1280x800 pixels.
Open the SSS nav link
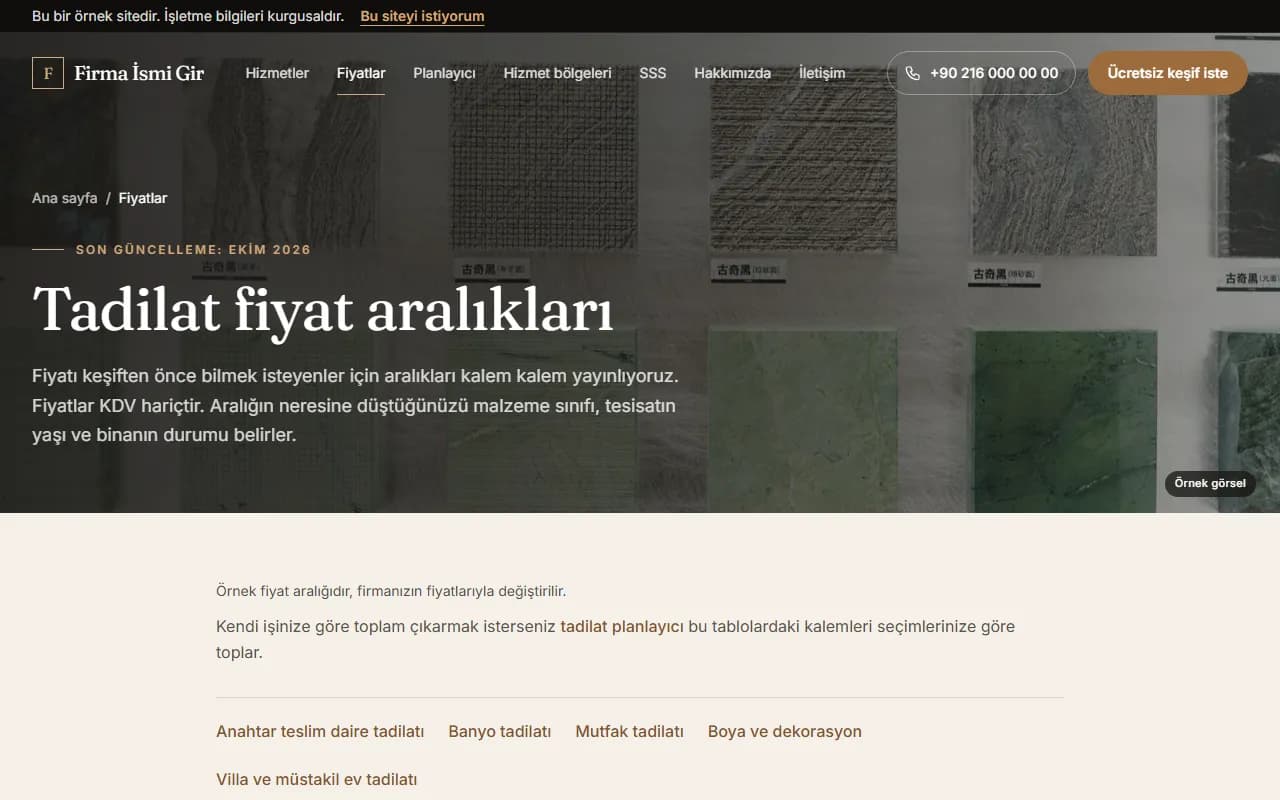tap(653, 73)
